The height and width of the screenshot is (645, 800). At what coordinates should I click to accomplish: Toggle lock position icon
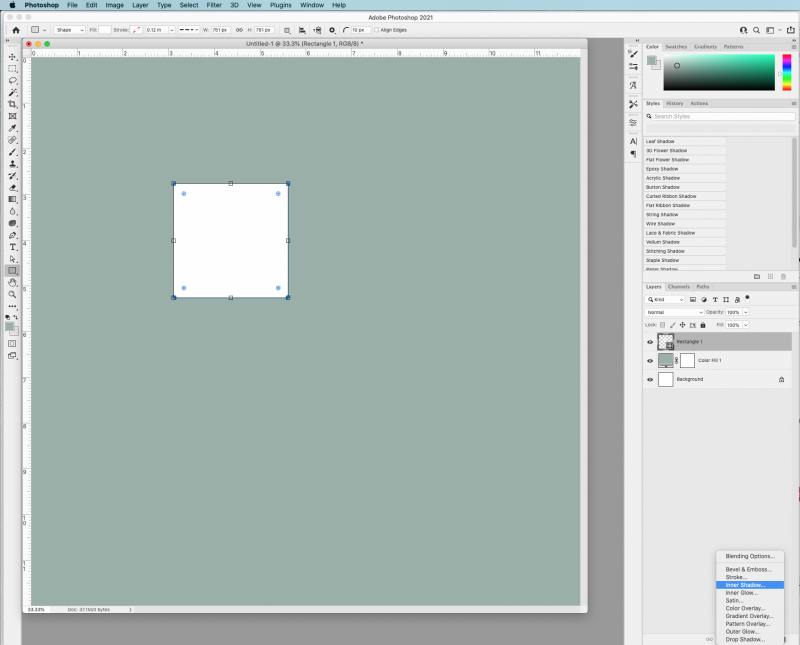click(x=682, y=325)
